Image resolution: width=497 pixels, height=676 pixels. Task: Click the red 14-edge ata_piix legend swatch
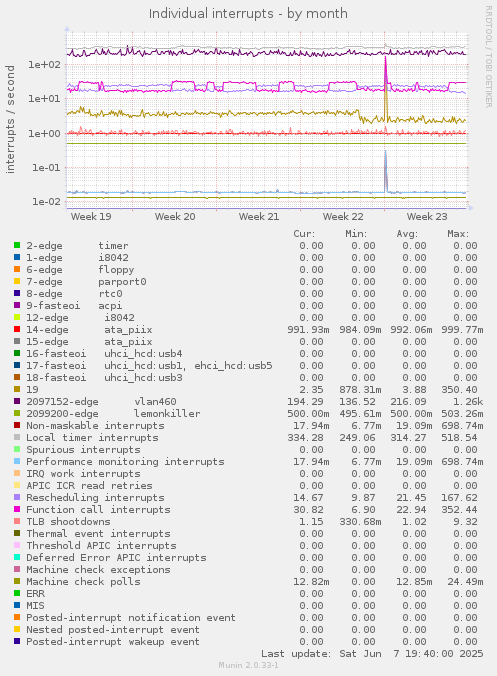tap(17, 329)
